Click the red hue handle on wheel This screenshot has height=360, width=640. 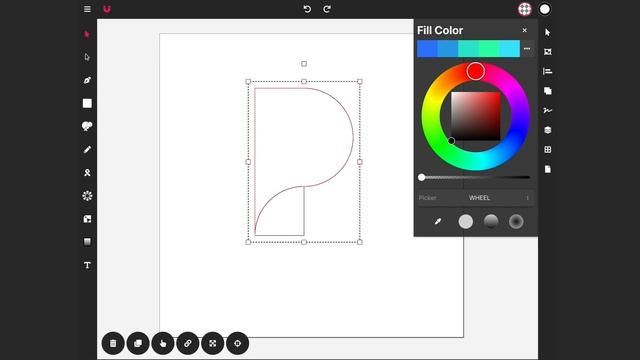click(476, 71)
